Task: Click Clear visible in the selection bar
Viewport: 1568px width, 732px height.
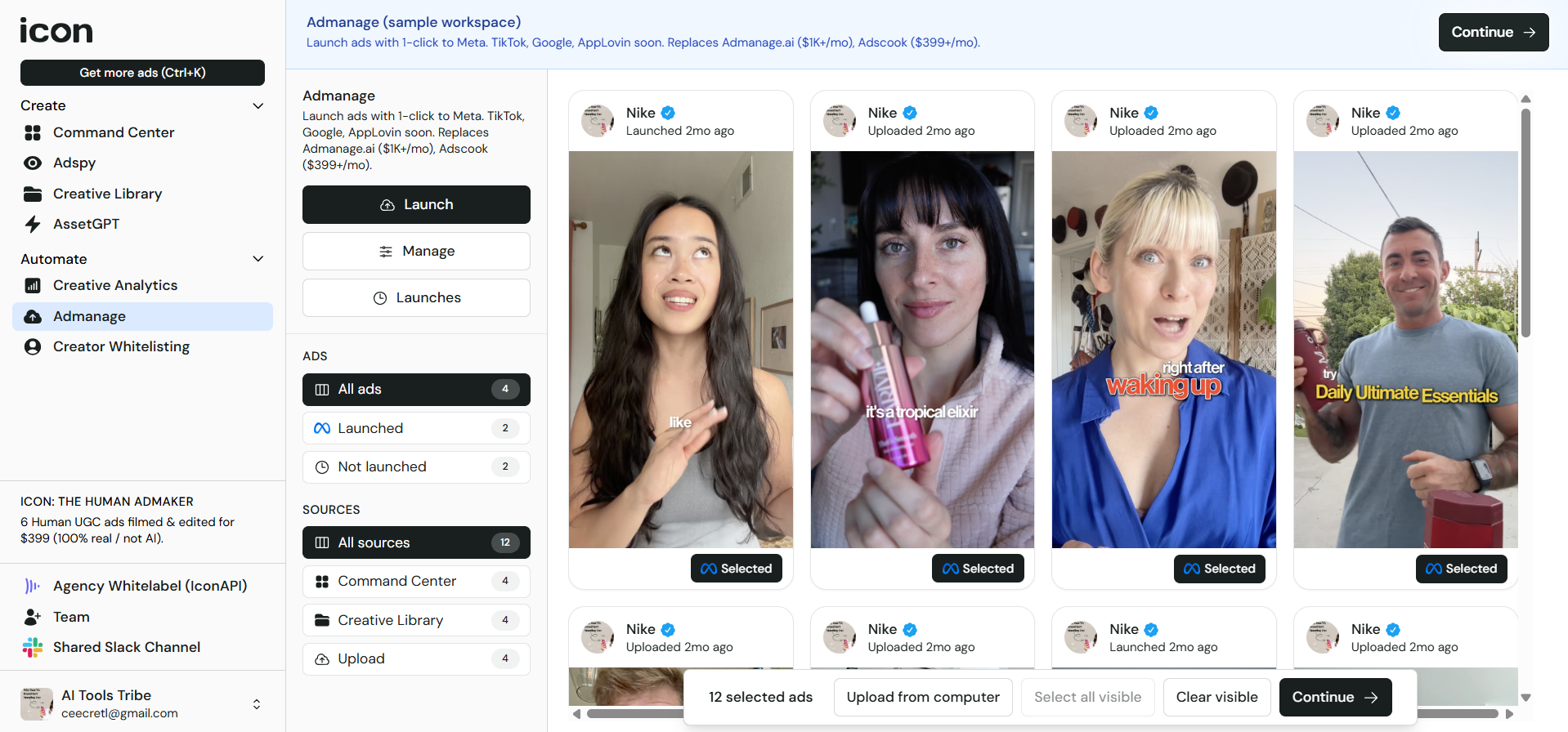Action: coord(1216,697)
